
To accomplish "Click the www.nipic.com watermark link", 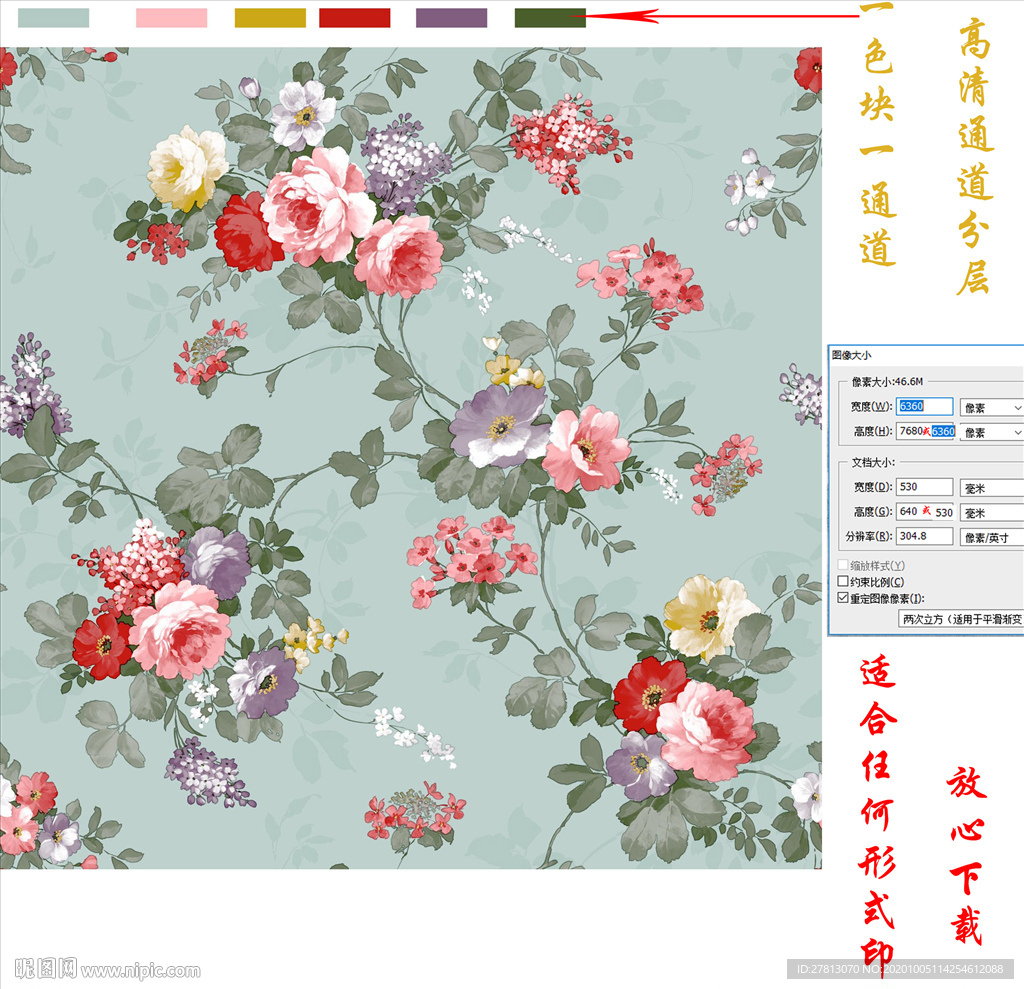I will tap(140, 970).
